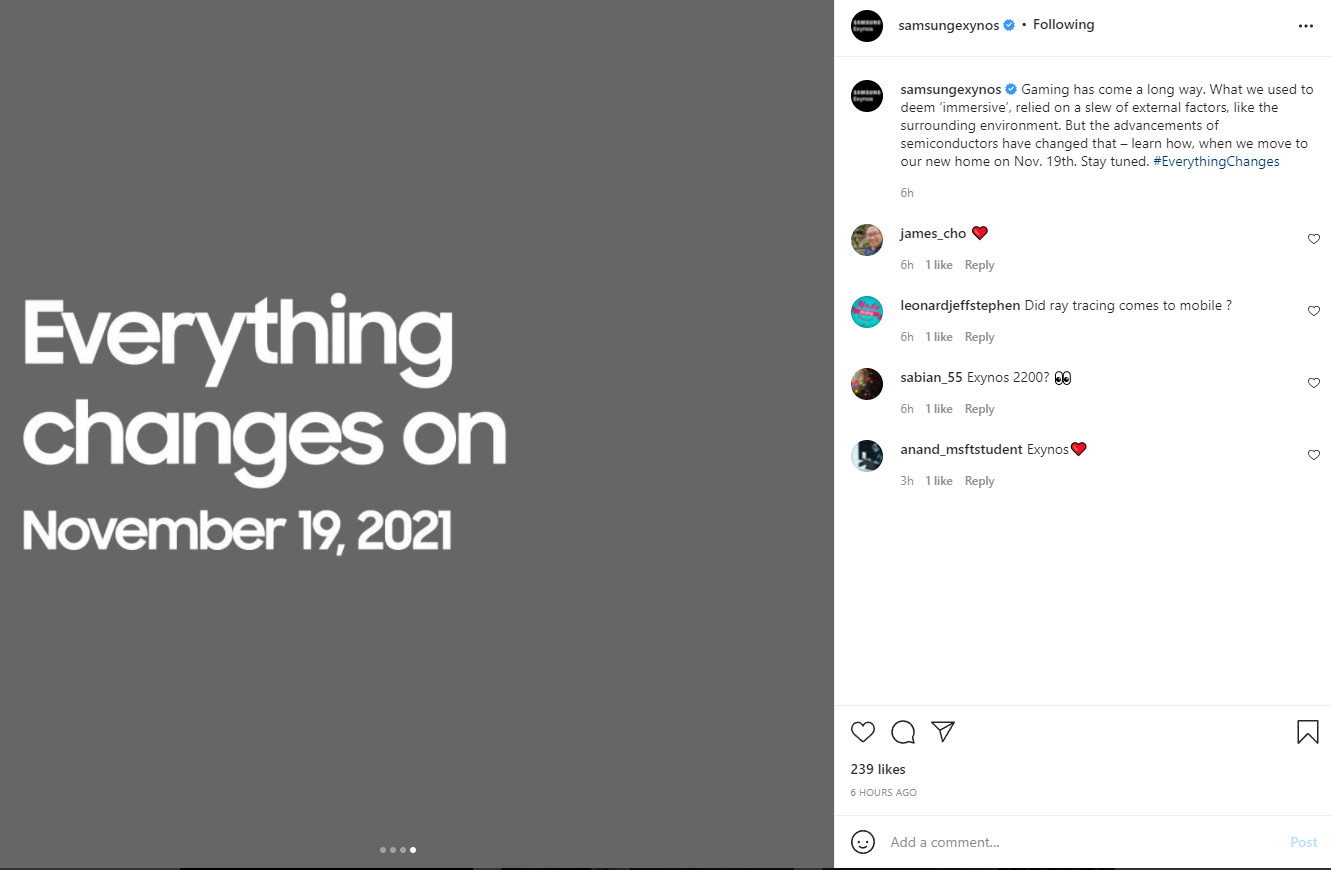Save post with the bookmark icon
The height and width of the screenshot is (870, 1331).
tap(1307, 732)
